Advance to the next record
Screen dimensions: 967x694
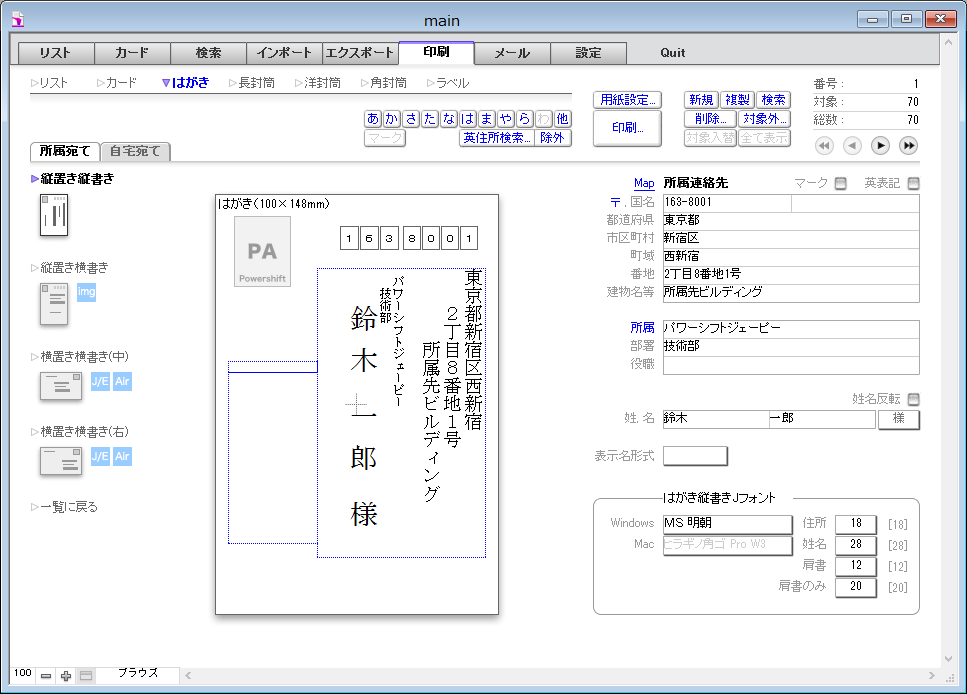[880, 146]
